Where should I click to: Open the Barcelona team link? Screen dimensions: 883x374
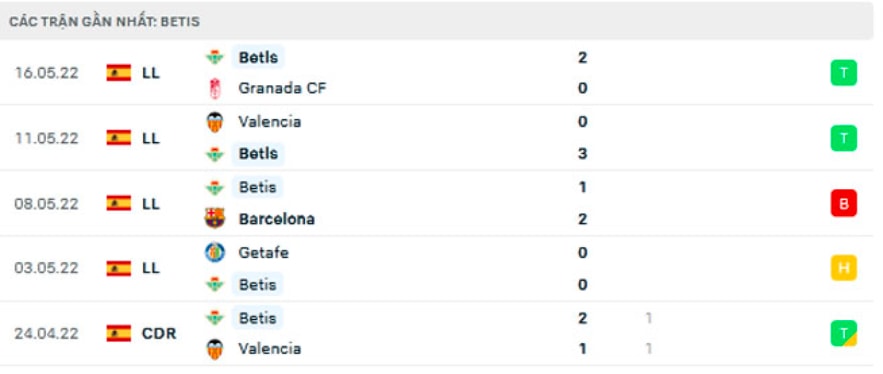click(277, 219)
